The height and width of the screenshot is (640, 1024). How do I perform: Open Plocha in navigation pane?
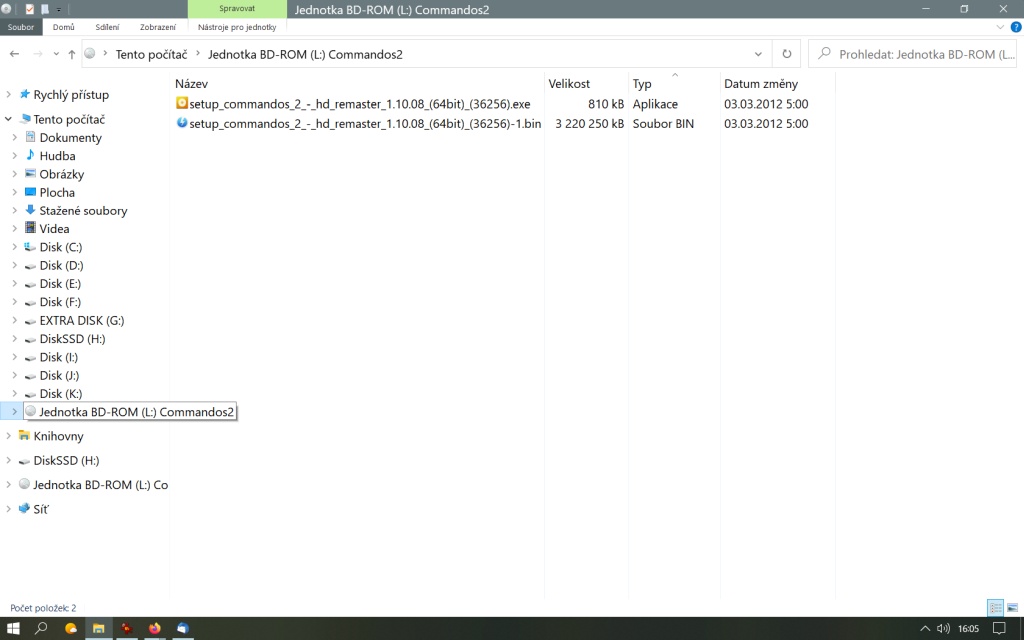point(57,193)
